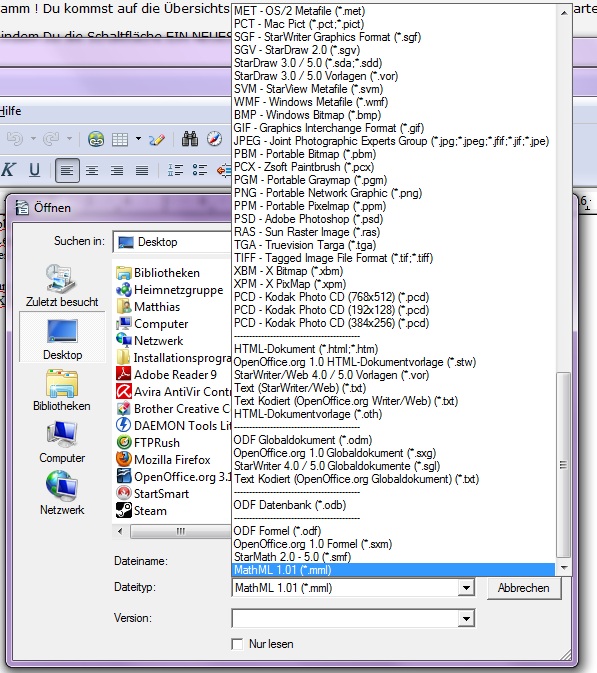
Task: Open the Hilfe menu
Action: click(x=10, y=111)
